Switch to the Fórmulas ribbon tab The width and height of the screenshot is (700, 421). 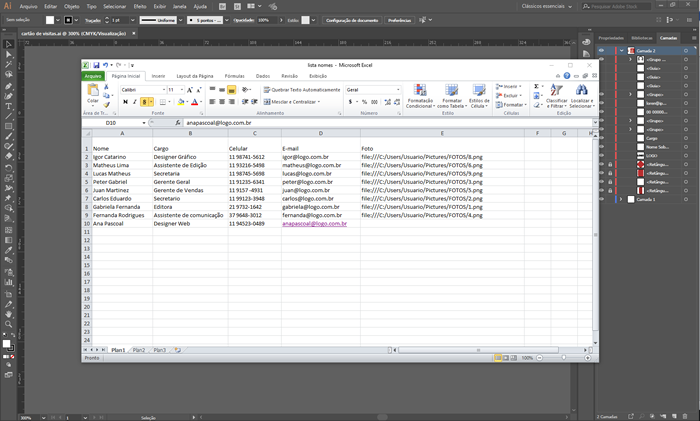[234, 76]
